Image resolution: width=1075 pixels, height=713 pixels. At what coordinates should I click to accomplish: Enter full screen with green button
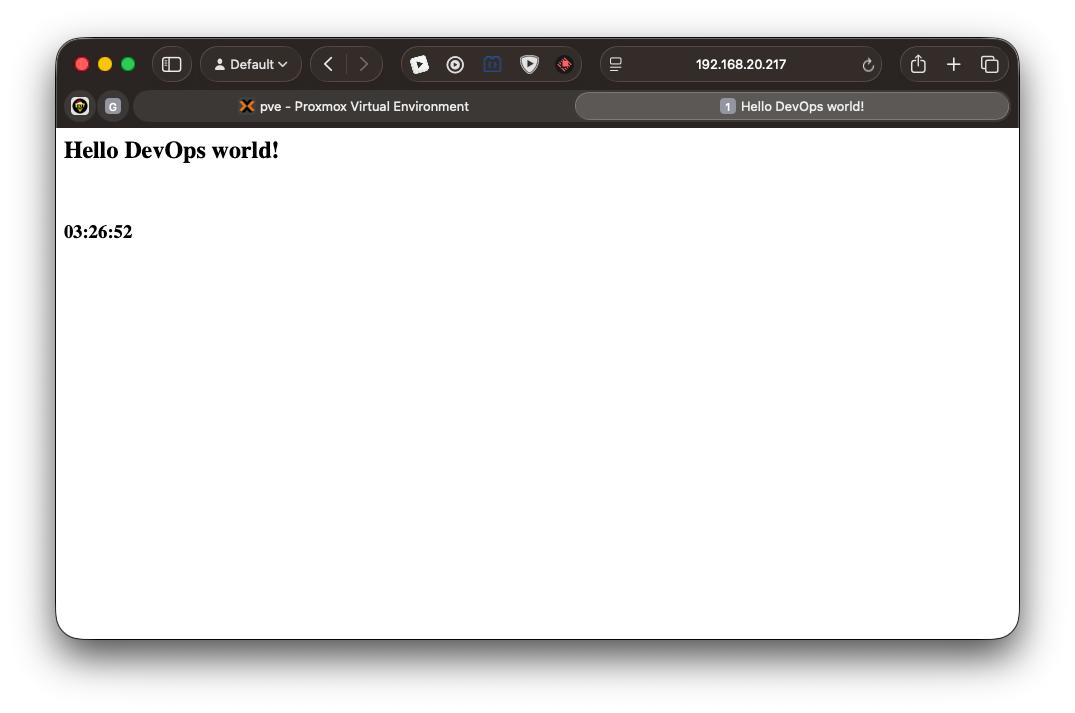pyautogui.click(x=128, y=64)
